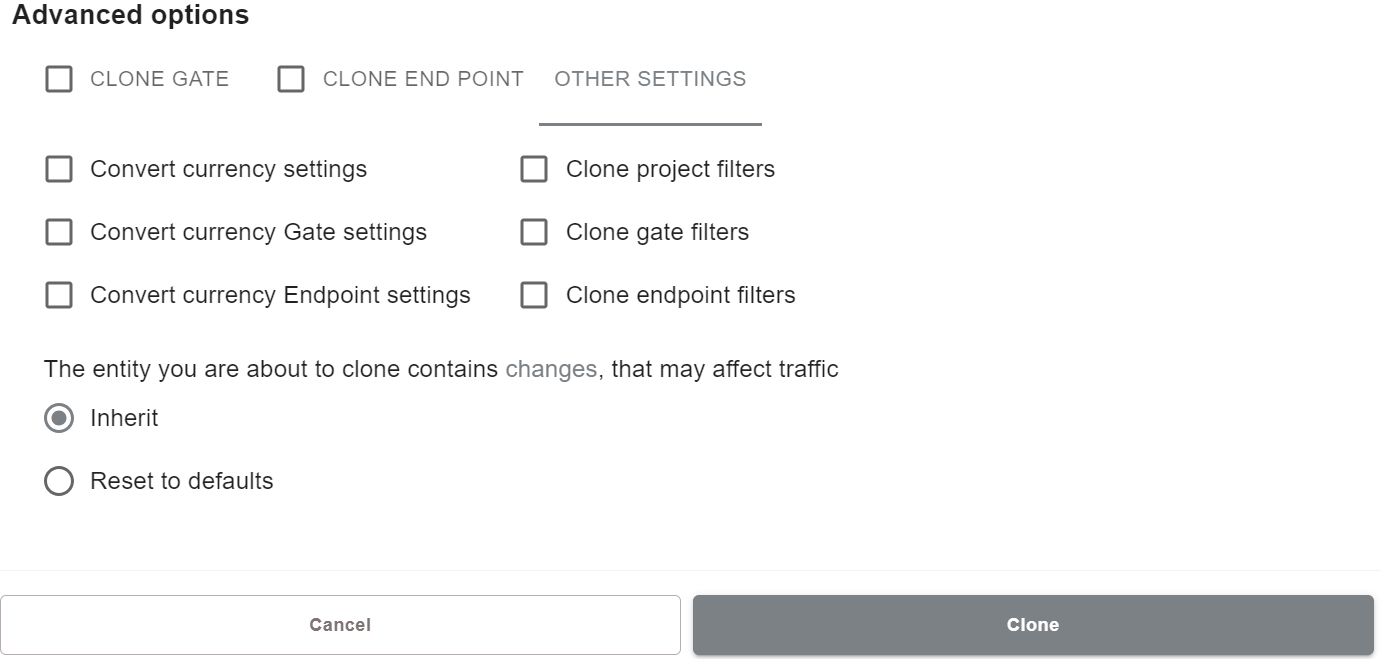Choose the Reset to defaults radio option

[x=59, y=481]
